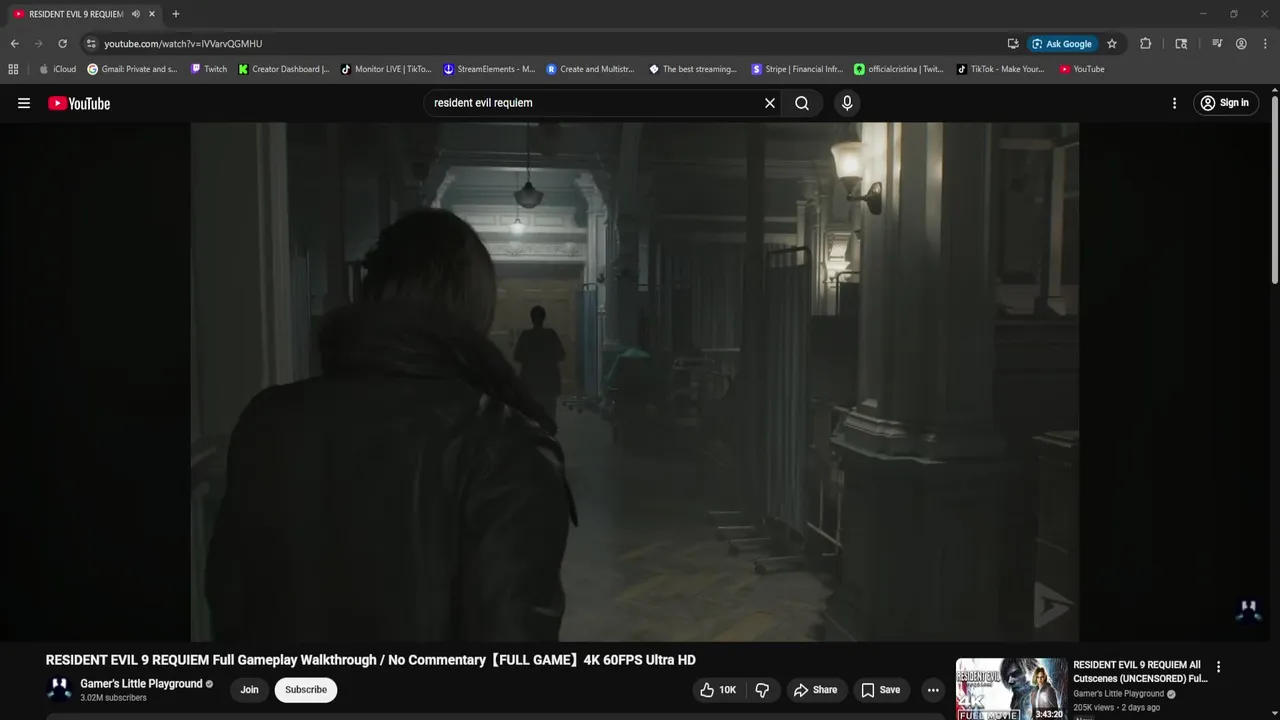Image resolution: width=1280 pixels, height=720 pixels.
Task: Open the Chrome profile avatar icon
Action: 1241,44
